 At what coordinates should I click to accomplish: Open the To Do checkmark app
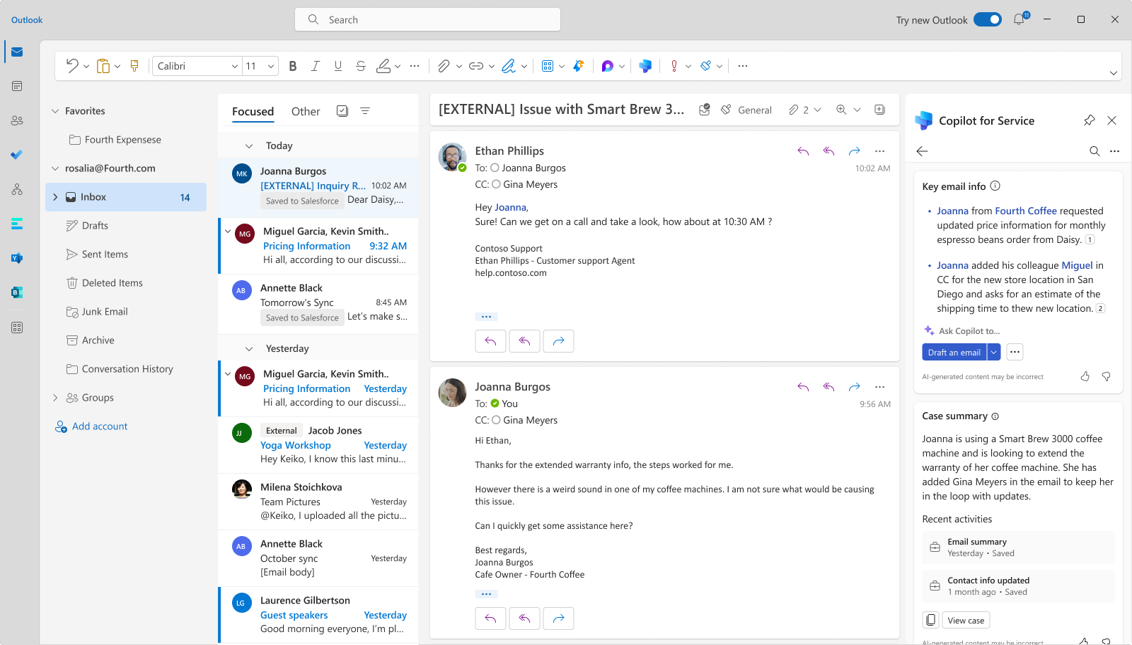tap(17, 155)
